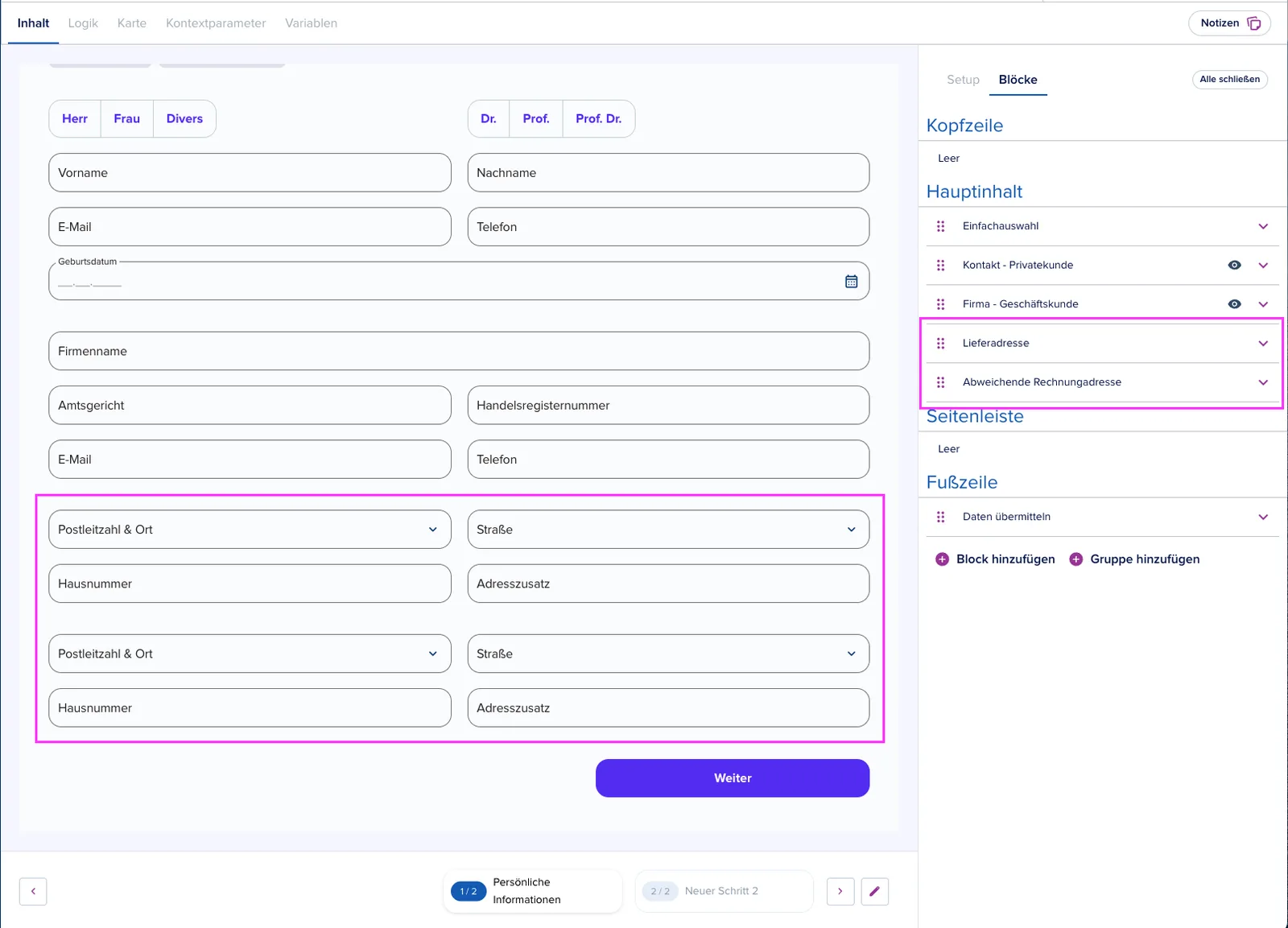Grab the drag handle of Lieferadresse block

[x=940, y=344]
